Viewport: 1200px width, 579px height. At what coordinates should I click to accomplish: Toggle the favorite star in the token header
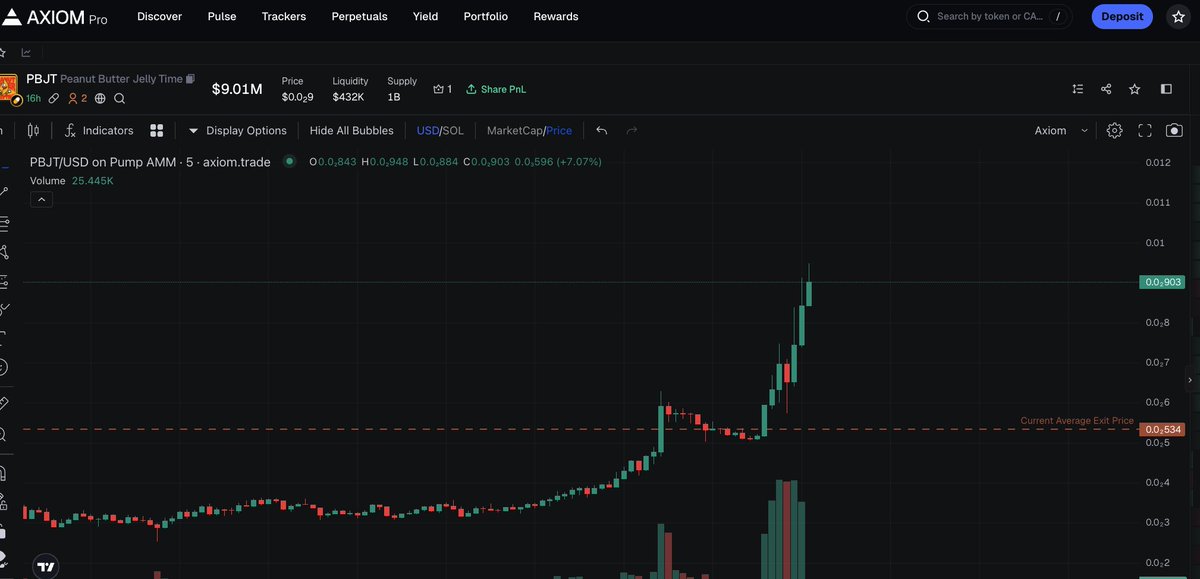point(1134,89)
